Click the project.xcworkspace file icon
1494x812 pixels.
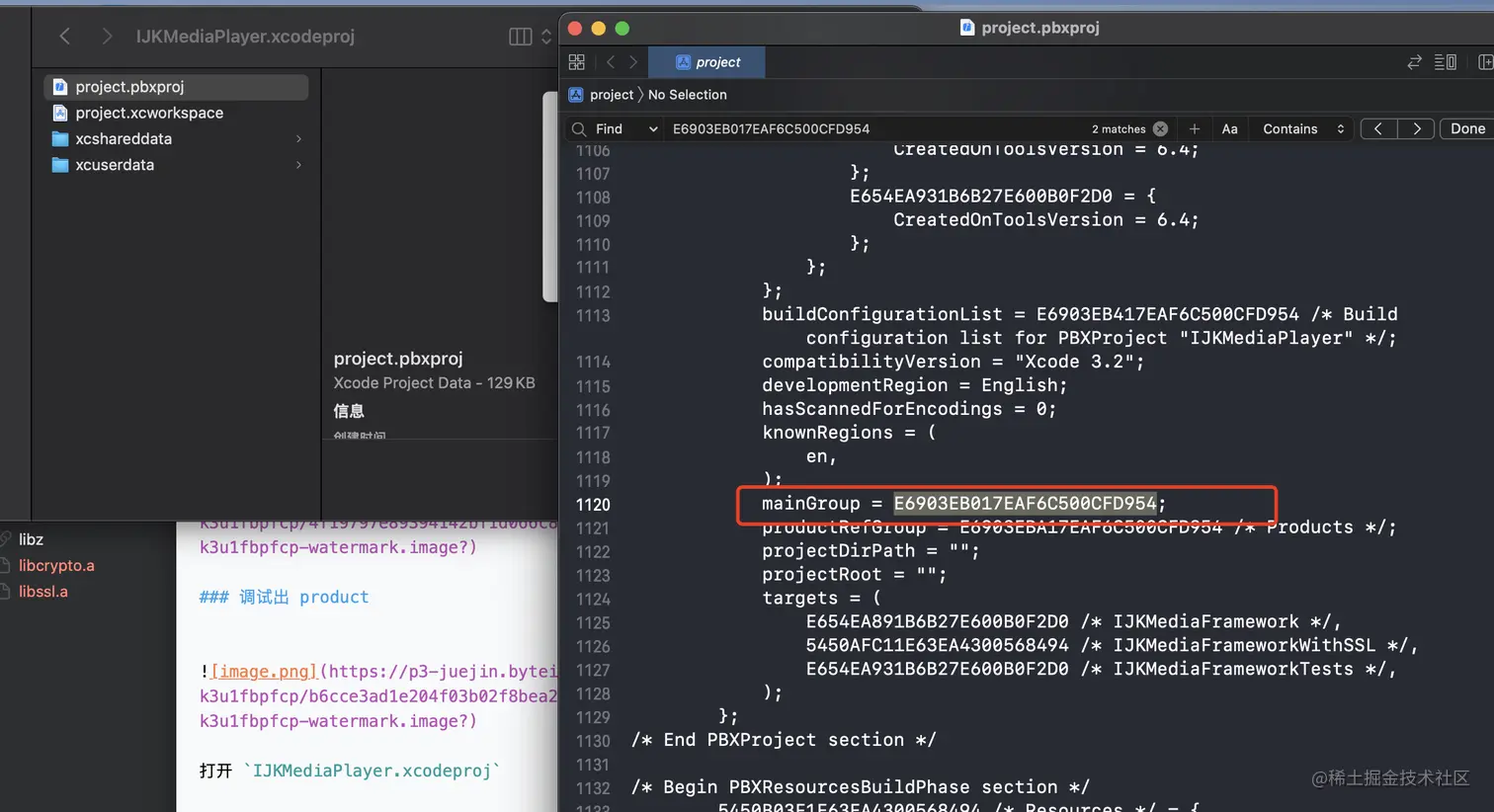tap(60, 113)
